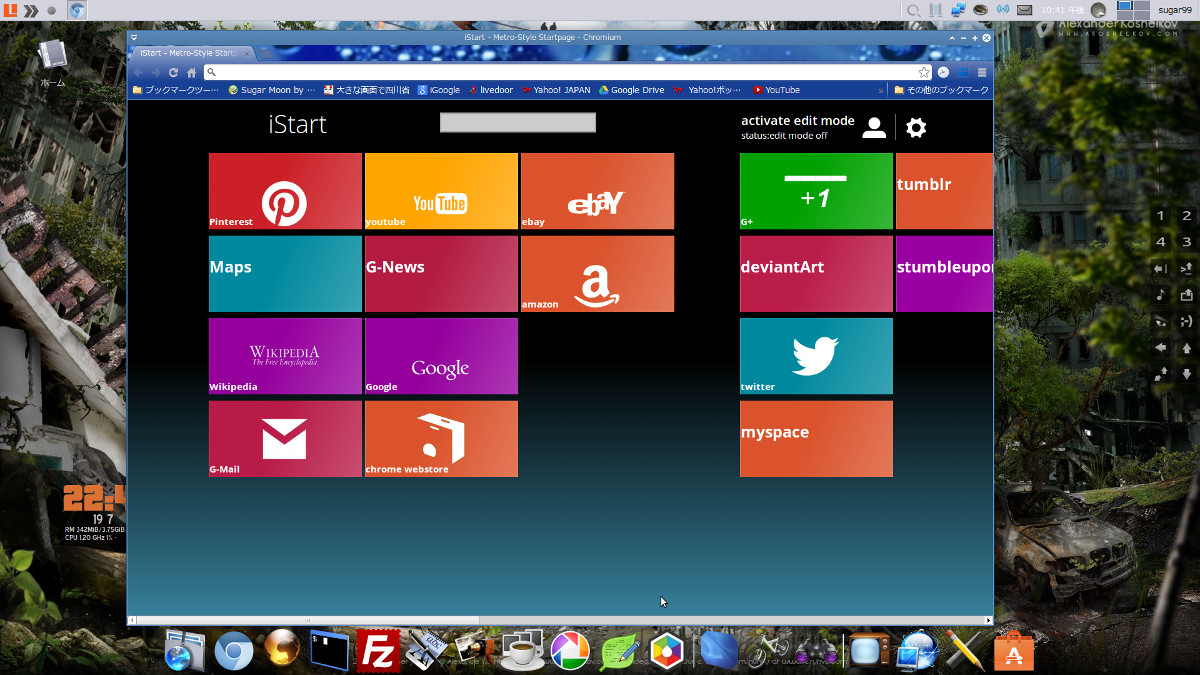1200x675 pixels.
Task: Open the Sugar Moon bookmark
Action: (x=271, y=90)
